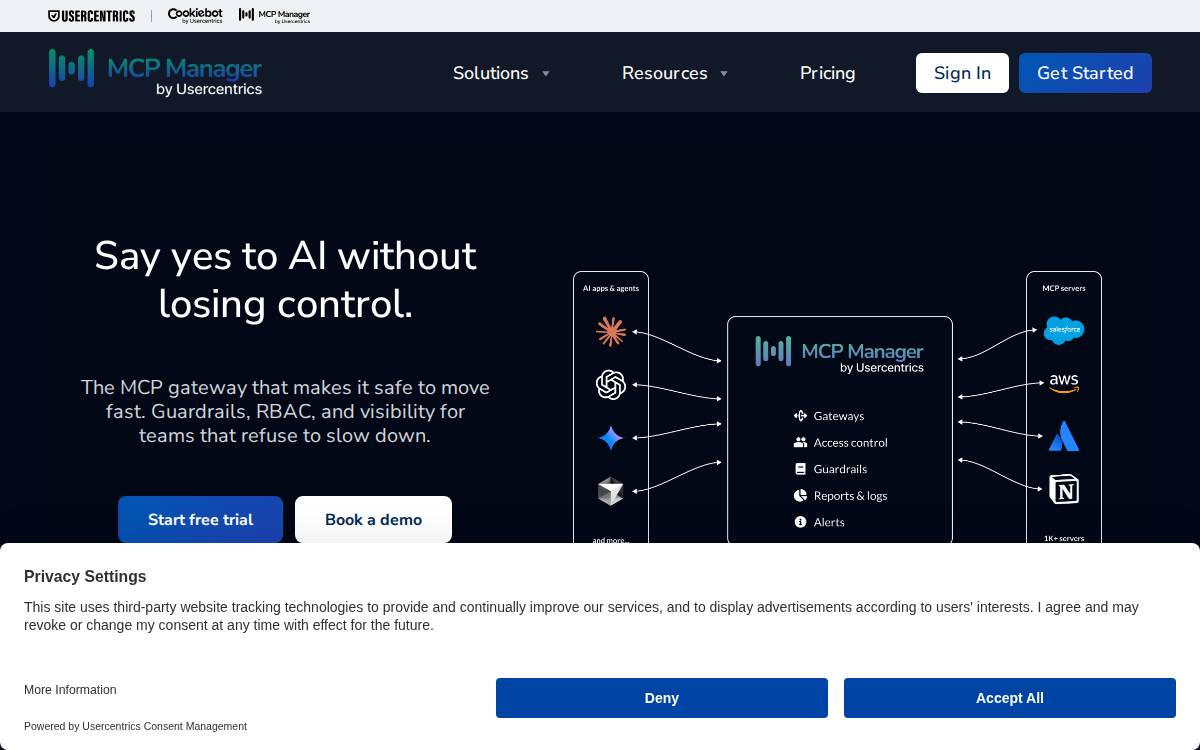
Task: Click the Access control people icon
Action: 800,442
